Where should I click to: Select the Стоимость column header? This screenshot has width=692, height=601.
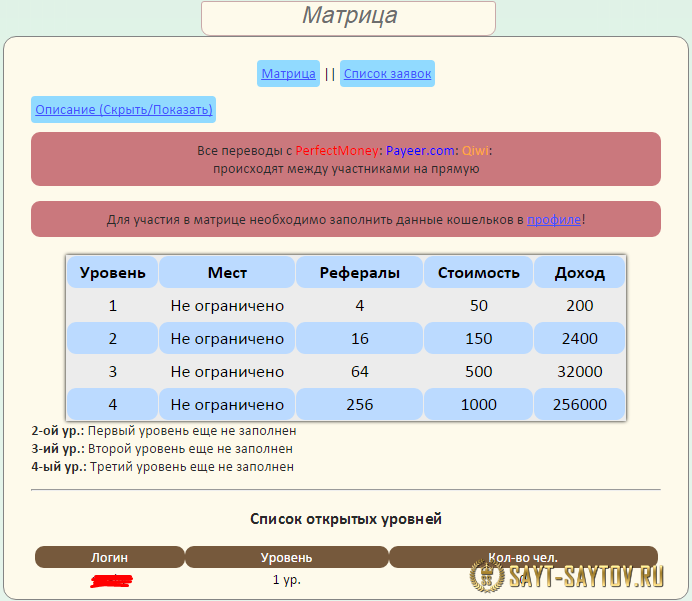[x=478, y=272]
